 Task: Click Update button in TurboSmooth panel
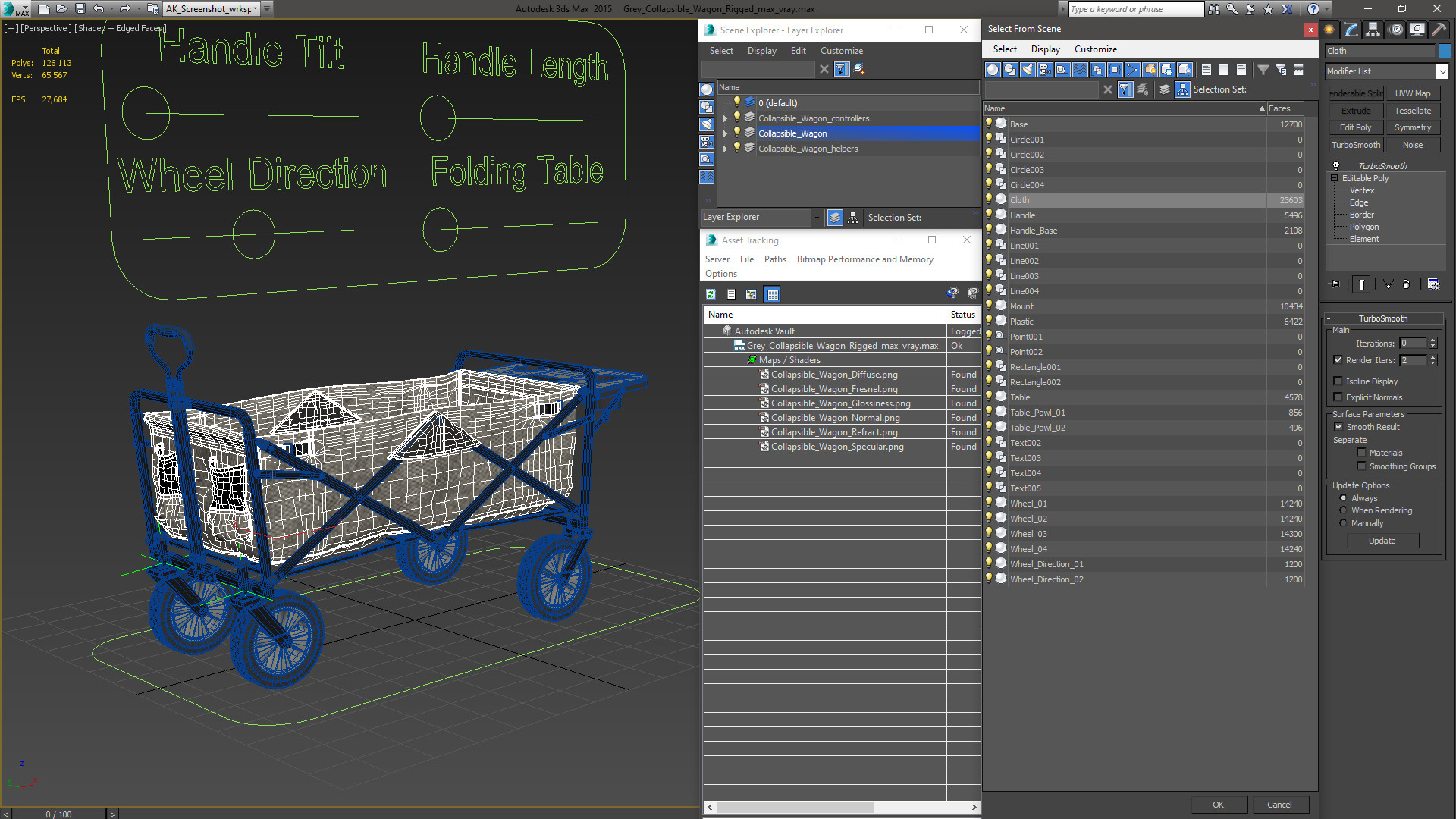(x=1382, y=541)
